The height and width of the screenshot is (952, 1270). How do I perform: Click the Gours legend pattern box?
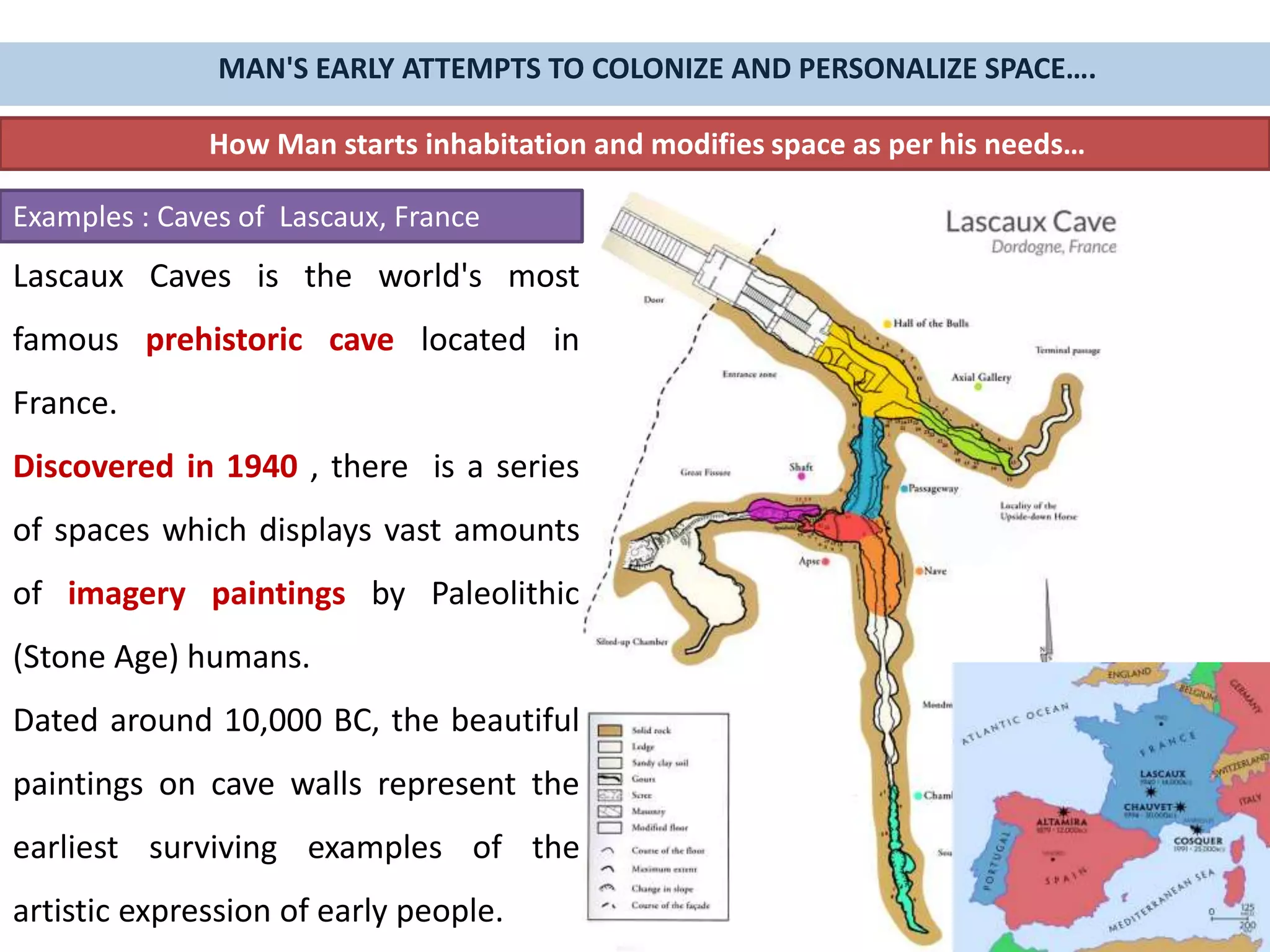[x=610, y=779]
